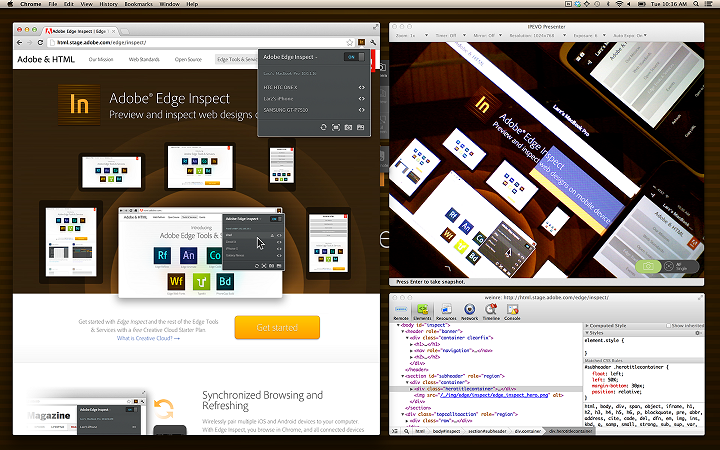Viewport: 720px width, 450px height.
Task: Open Chrome's wrench settings menu icon
Action: point(373,42)
